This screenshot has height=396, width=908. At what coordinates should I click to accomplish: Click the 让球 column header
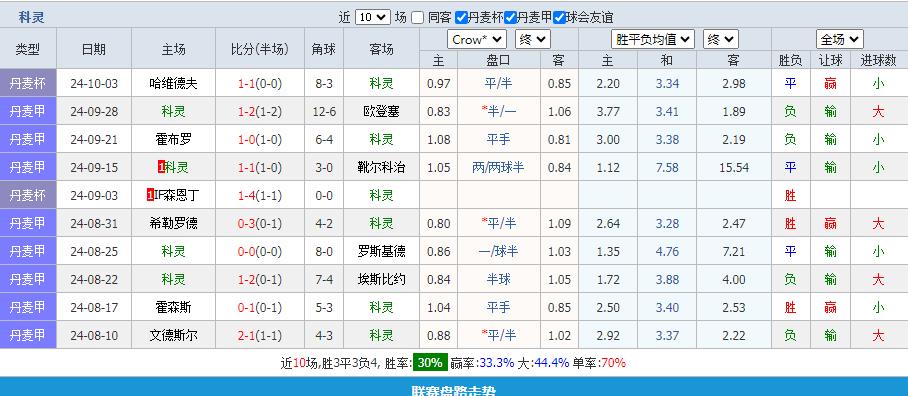pos(830,60)
